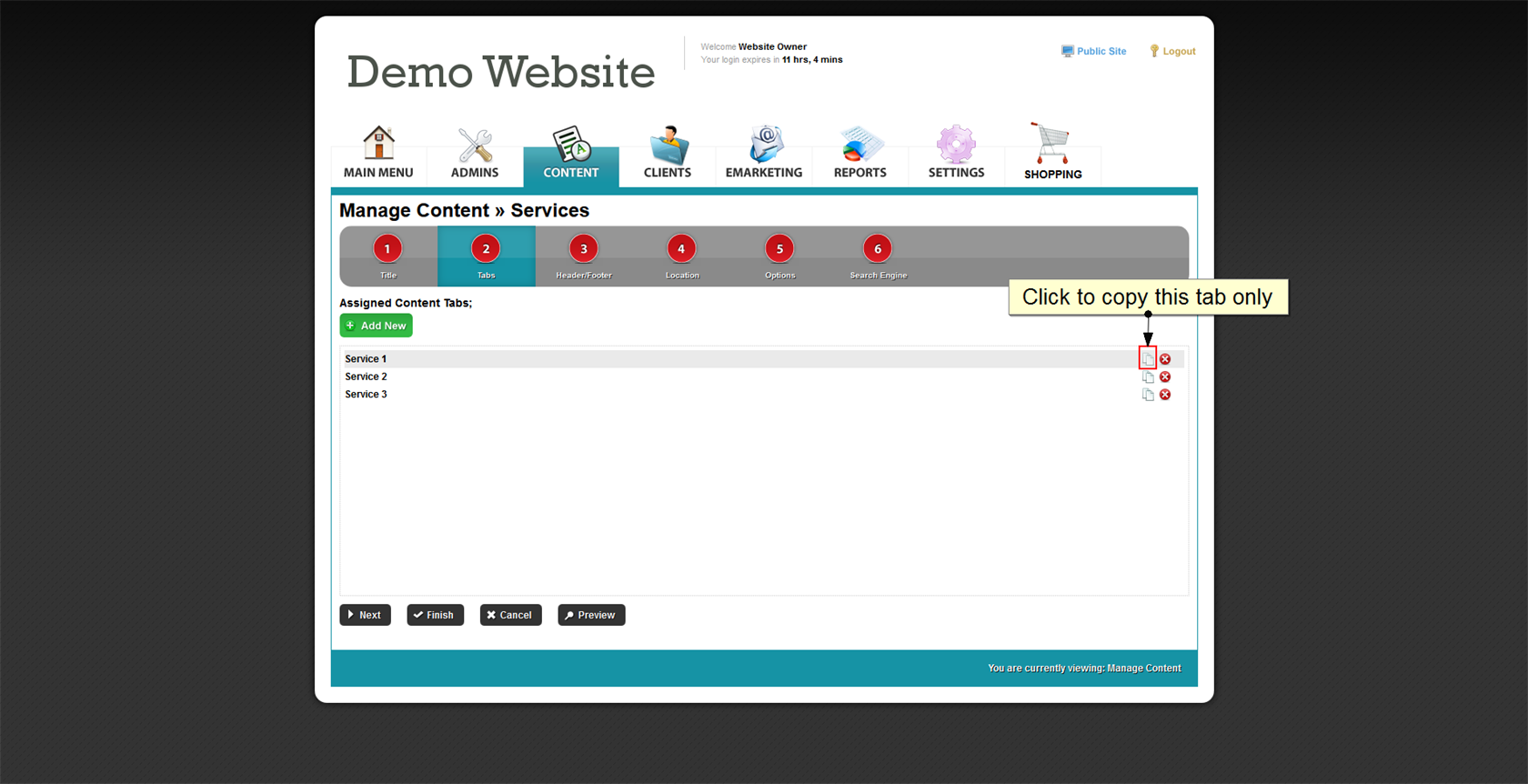Viewport: 1528px width, 784px height.
Task: Delete Service 2 with red X icon
Action: 1165,377
